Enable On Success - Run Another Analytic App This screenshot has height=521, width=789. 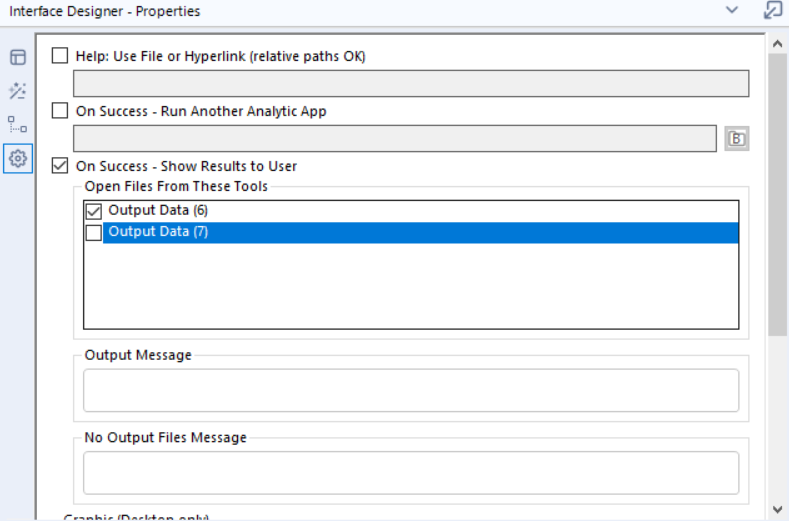point(60,111)
